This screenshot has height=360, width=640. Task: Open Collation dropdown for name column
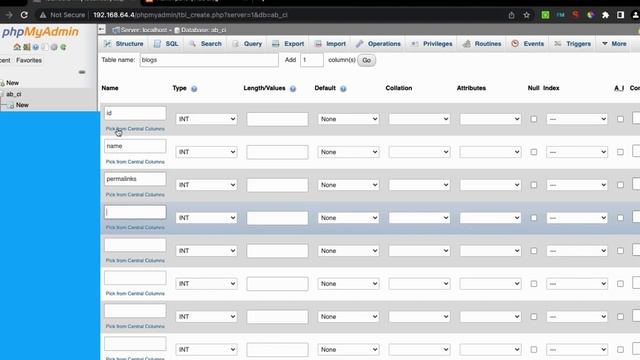419,152
